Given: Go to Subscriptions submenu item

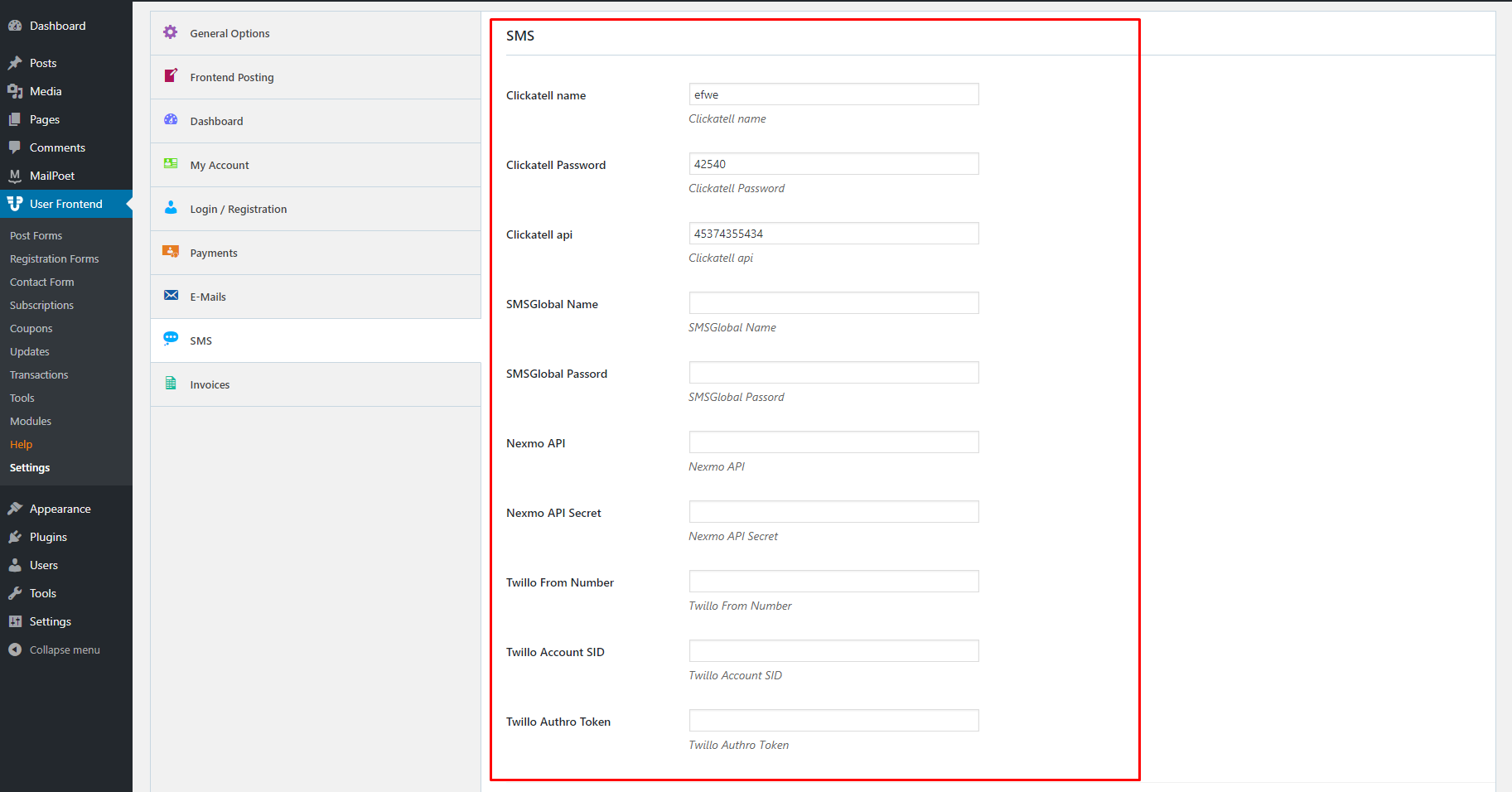Looking at the screenshot, I should [41, 305].
